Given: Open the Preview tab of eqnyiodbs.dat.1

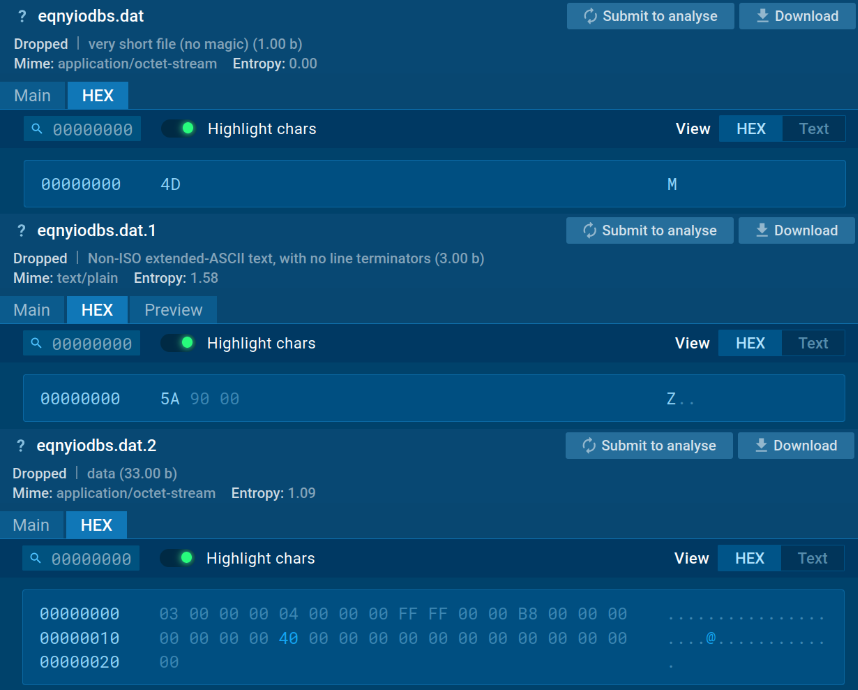Looking at the screenshot, I should click(x=173, y=310).
